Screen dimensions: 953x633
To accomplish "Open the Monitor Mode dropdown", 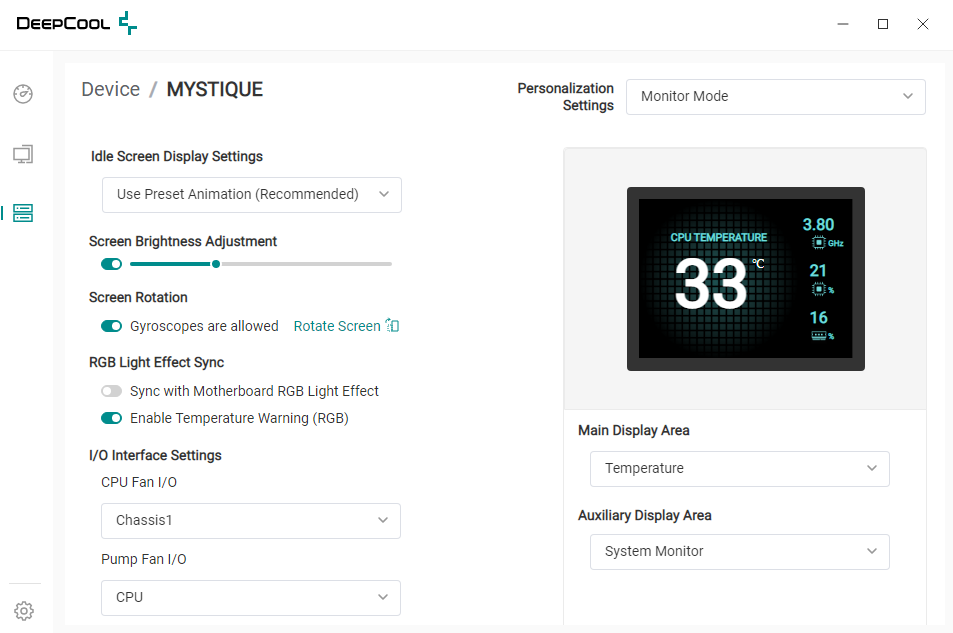I will [776, 97].
